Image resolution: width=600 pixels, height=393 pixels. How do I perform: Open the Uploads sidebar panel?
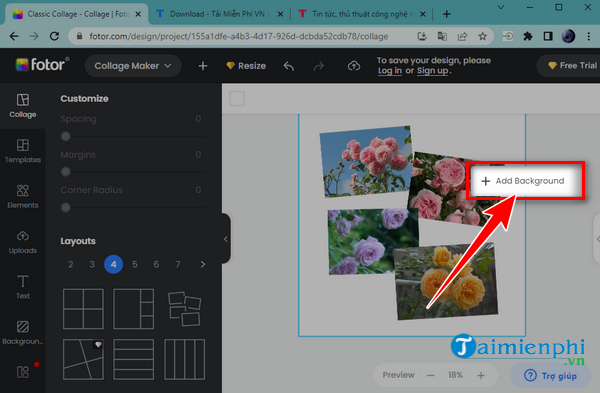point(23,242)
